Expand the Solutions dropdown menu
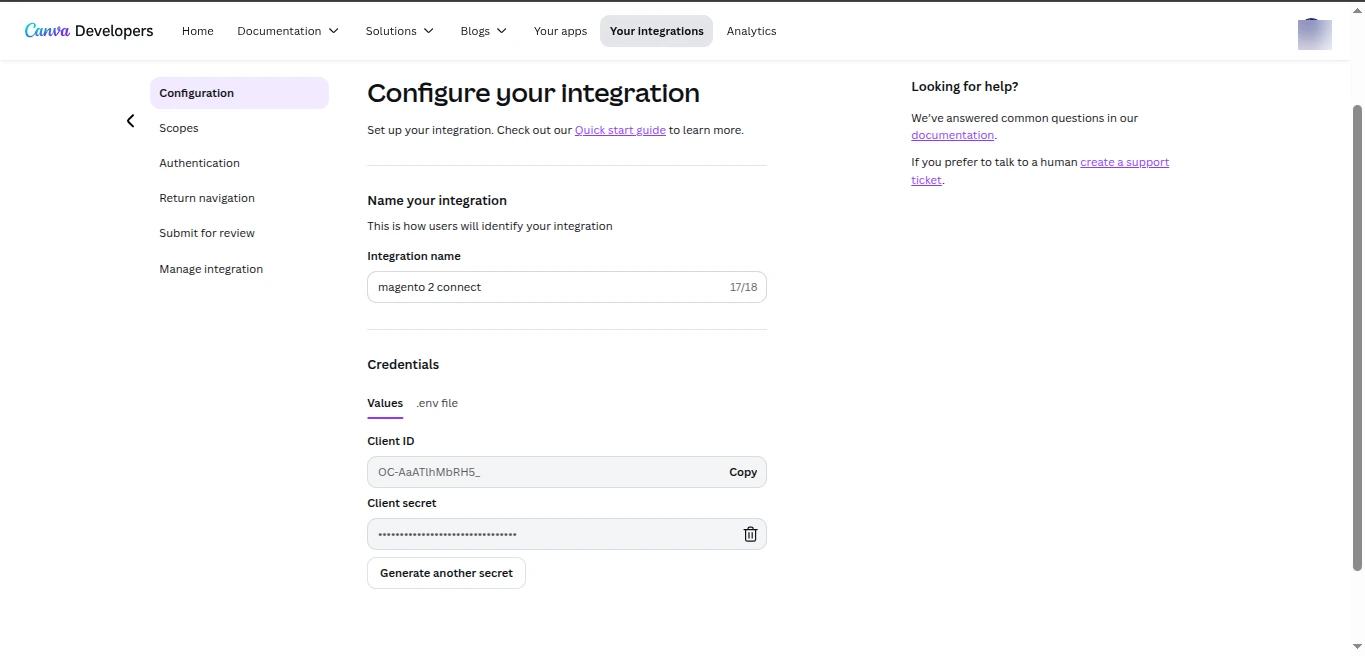 (x=400, y=31)
